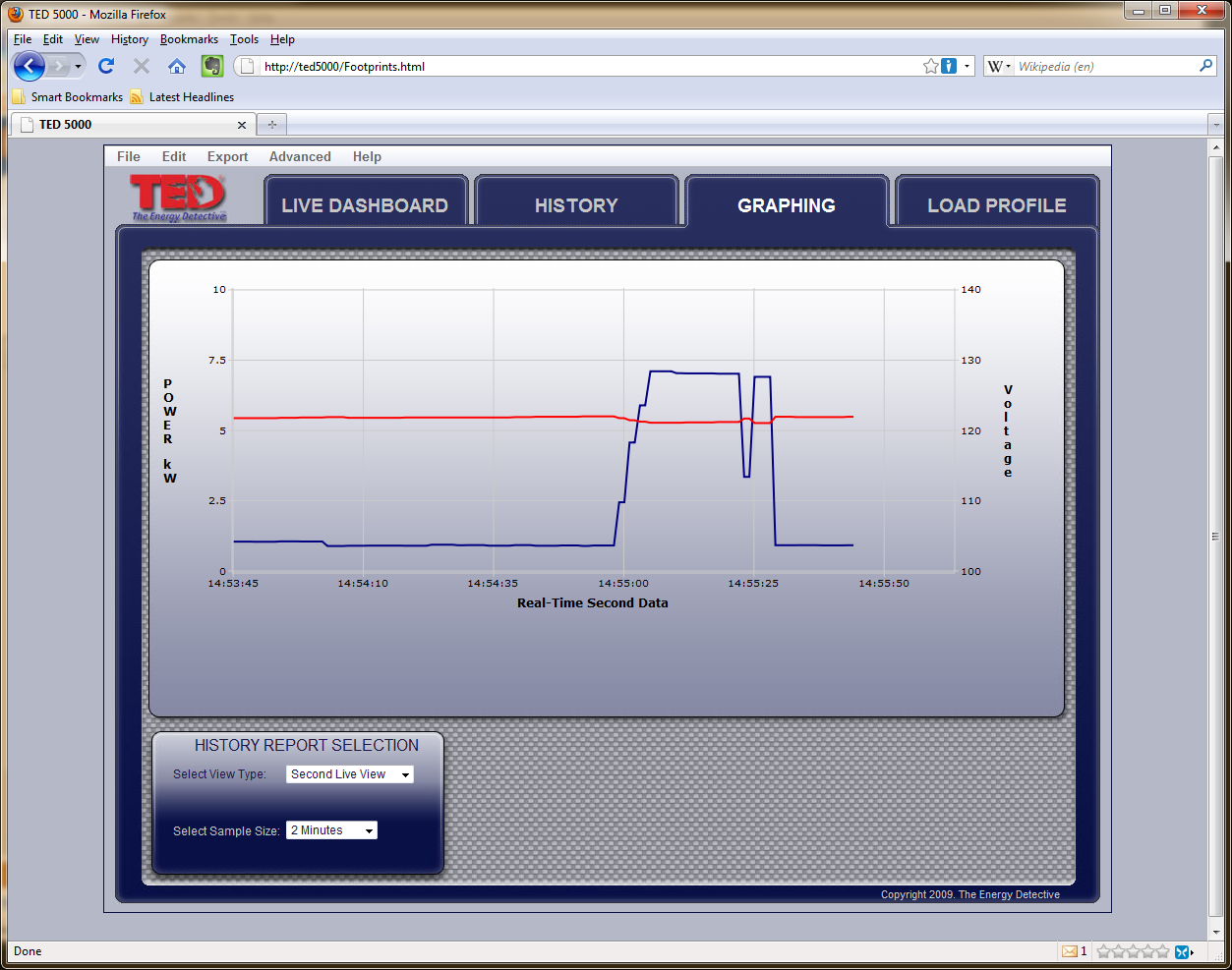Open Firefox Help menu
This screenshot has width=1232, height=970.
click(282, 39)
